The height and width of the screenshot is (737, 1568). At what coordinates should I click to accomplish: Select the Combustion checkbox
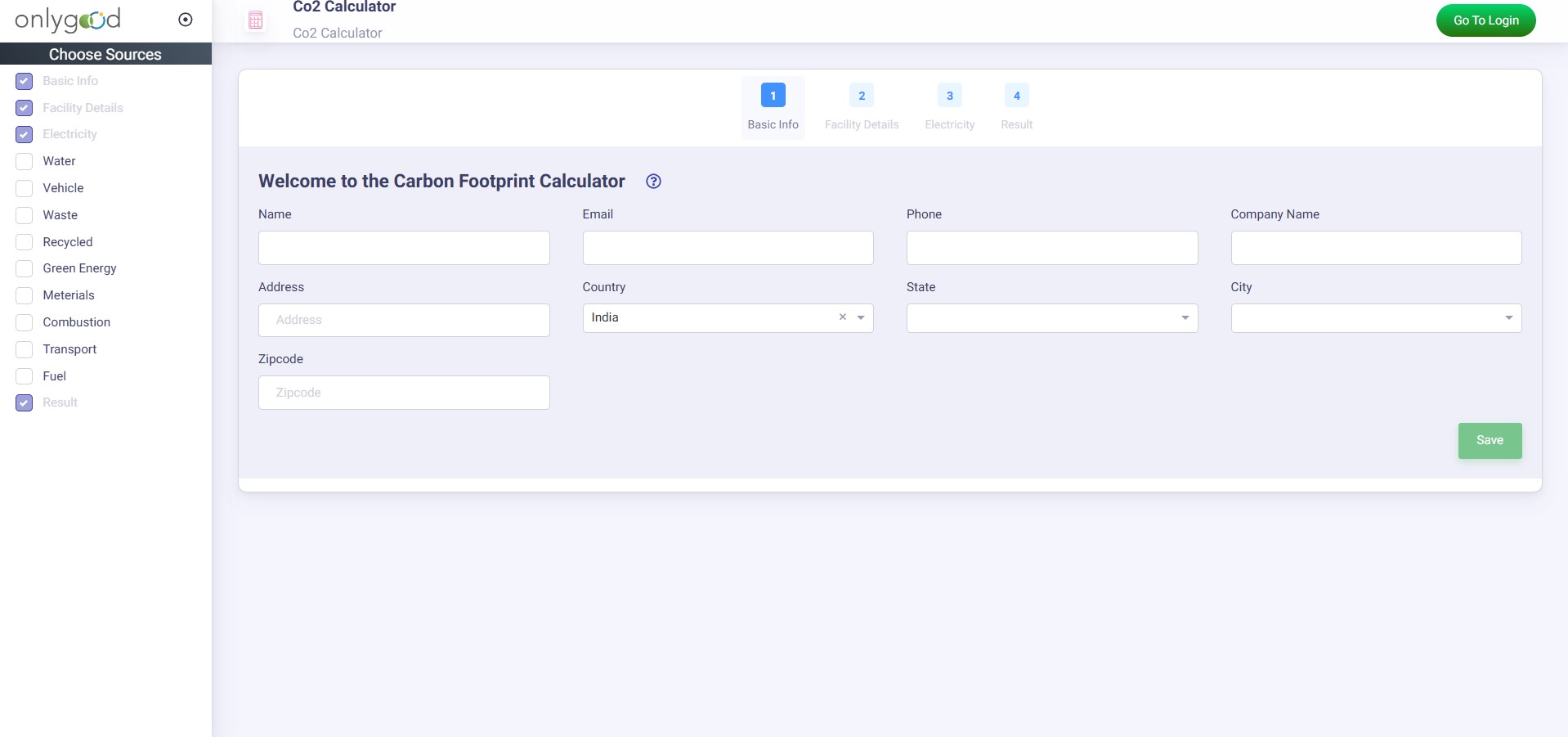25,322
